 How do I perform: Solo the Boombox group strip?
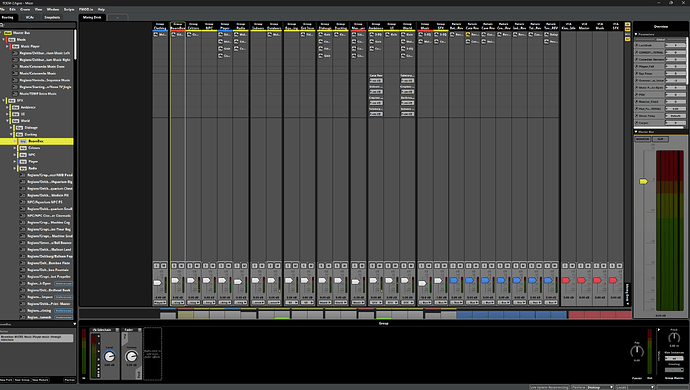(x=174, y=265)
